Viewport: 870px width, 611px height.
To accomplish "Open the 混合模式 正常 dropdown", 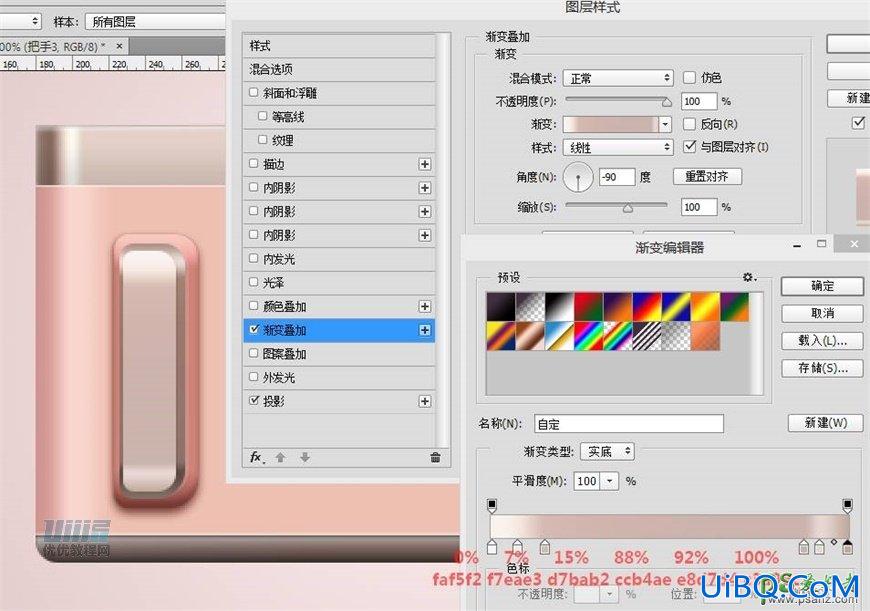I will point(618,78).
